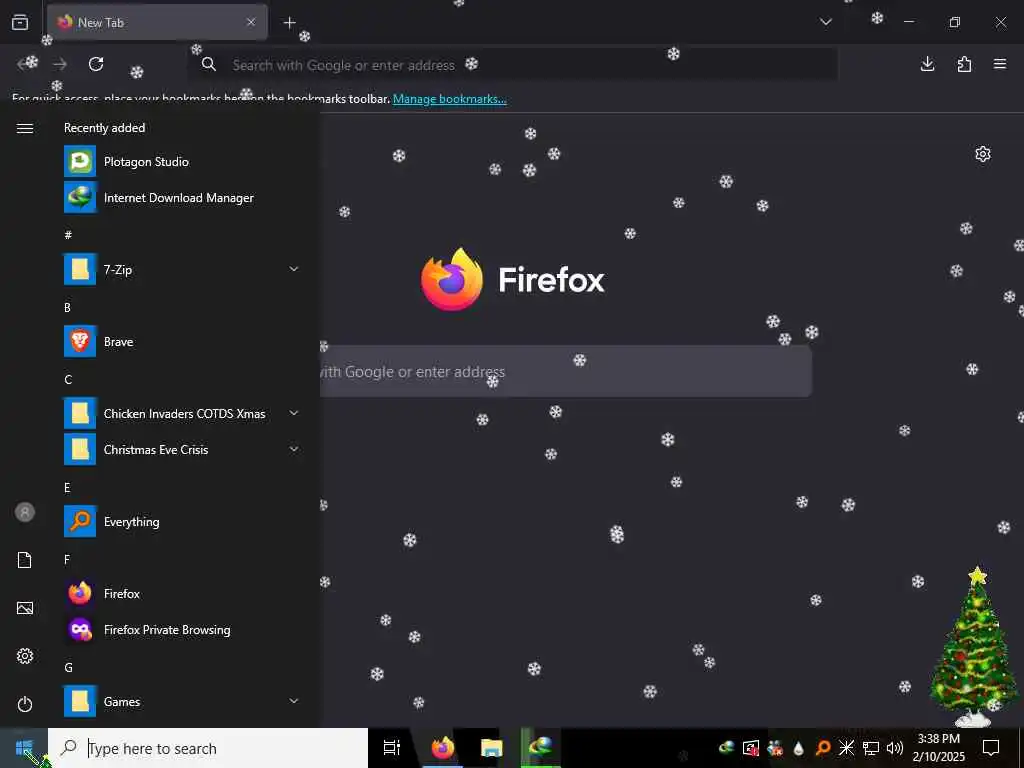Open the Downloads panel in Firefox

(x=927, y=64)
